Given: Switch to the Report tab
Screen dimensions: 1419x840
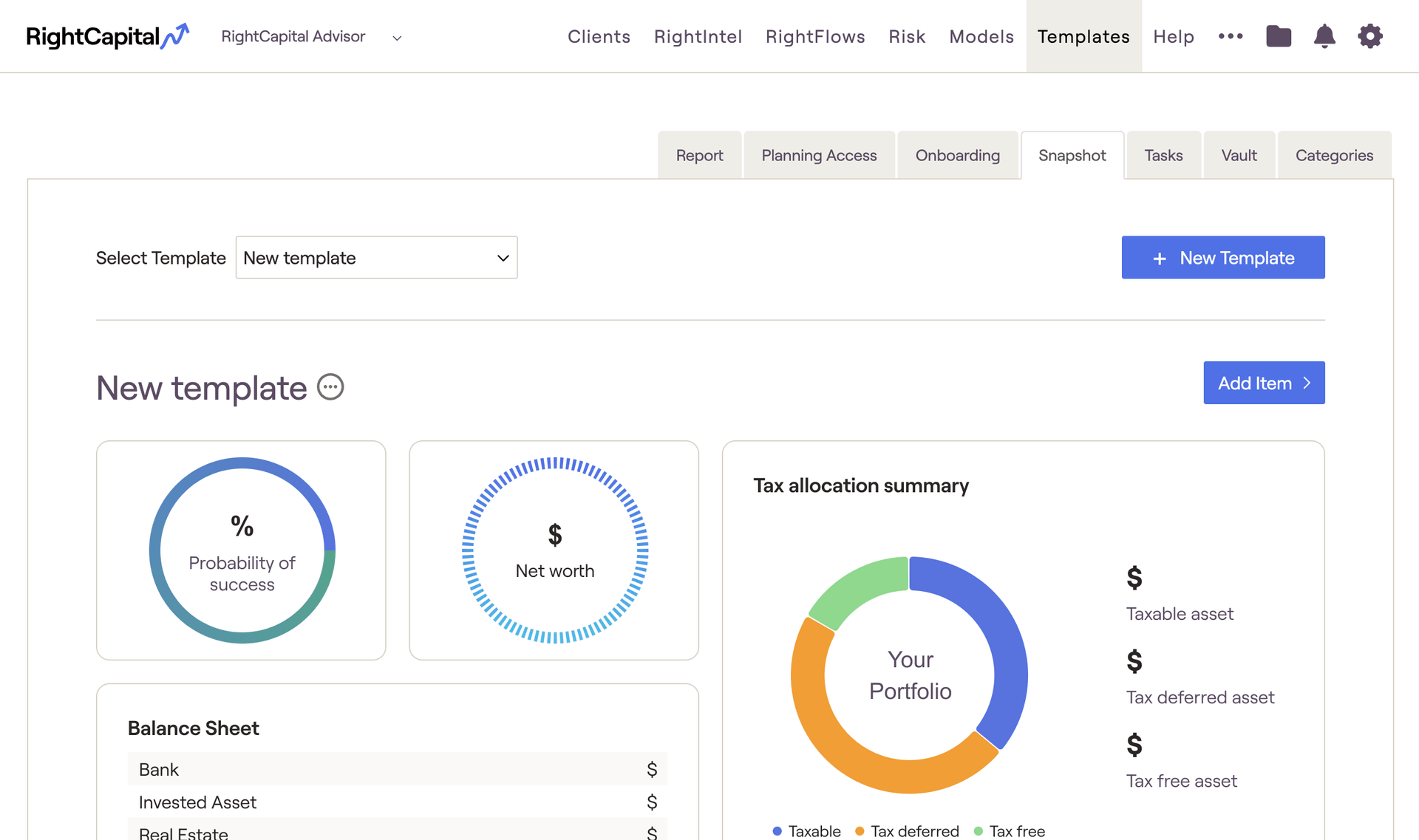Looking at the screenshot, I should pyautogui.click(x=699, y=155).
